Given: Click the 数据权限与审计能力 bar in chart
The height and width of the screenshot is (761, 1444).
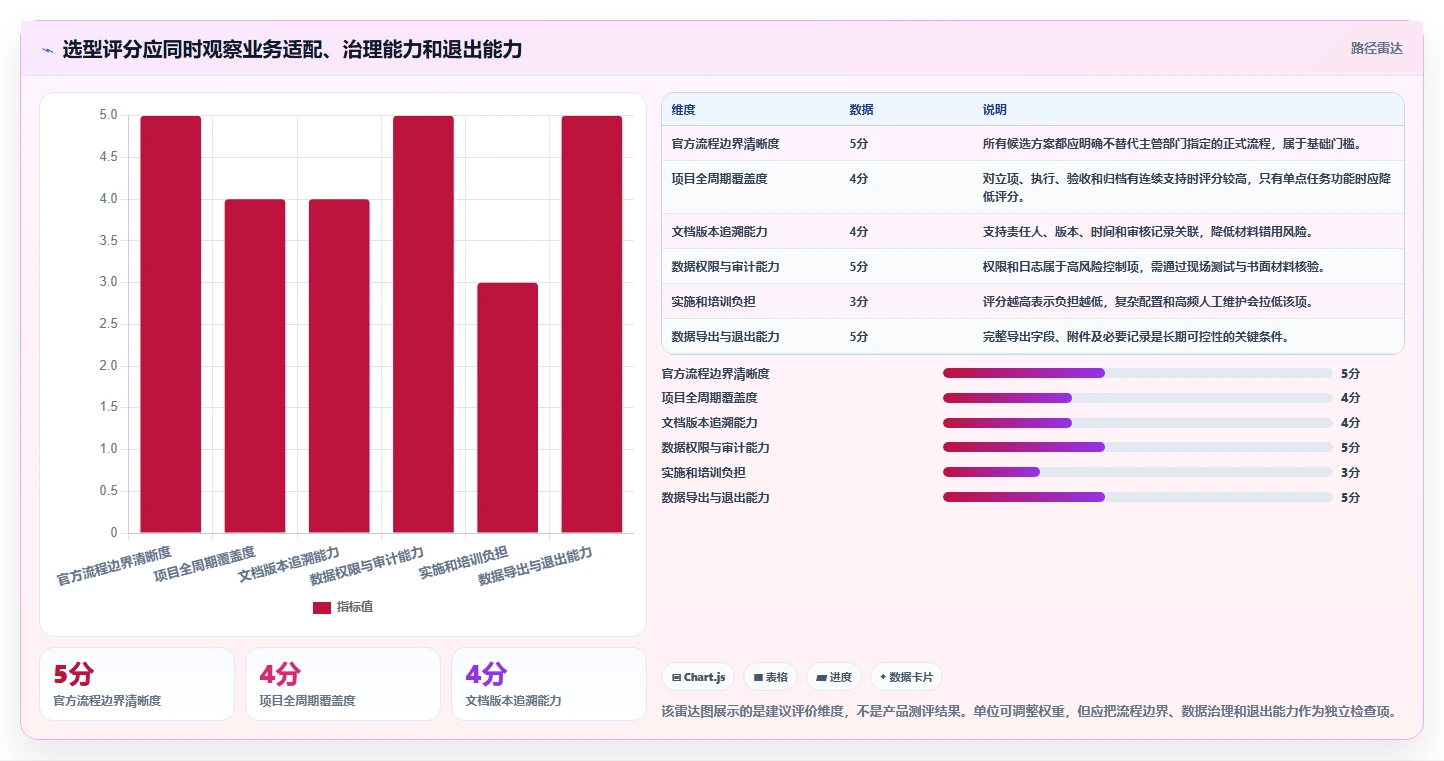Looking at the screenshot, I should [423, 324].
